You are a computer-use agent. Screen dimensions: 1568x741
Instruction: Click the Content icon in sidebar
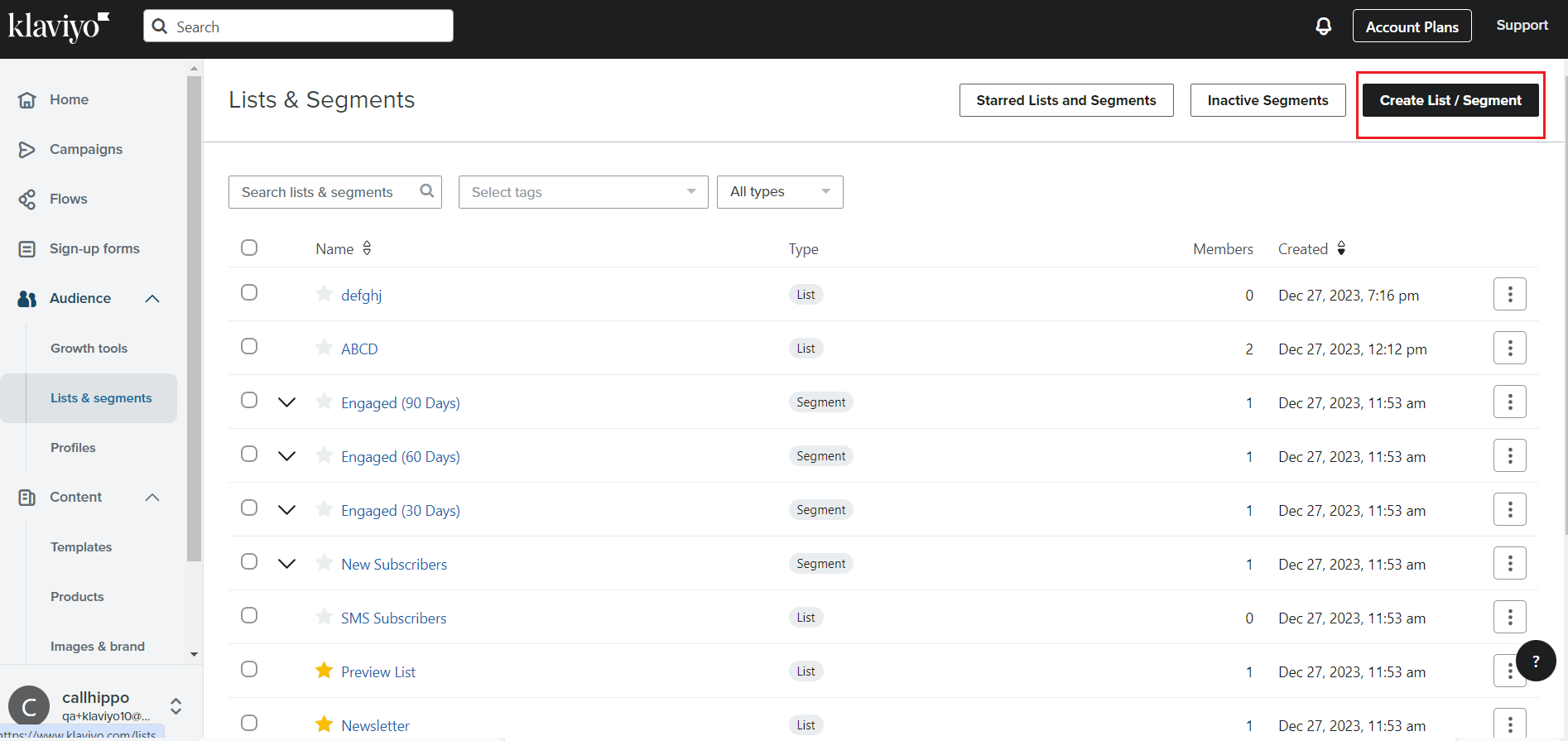click(27, 498)
